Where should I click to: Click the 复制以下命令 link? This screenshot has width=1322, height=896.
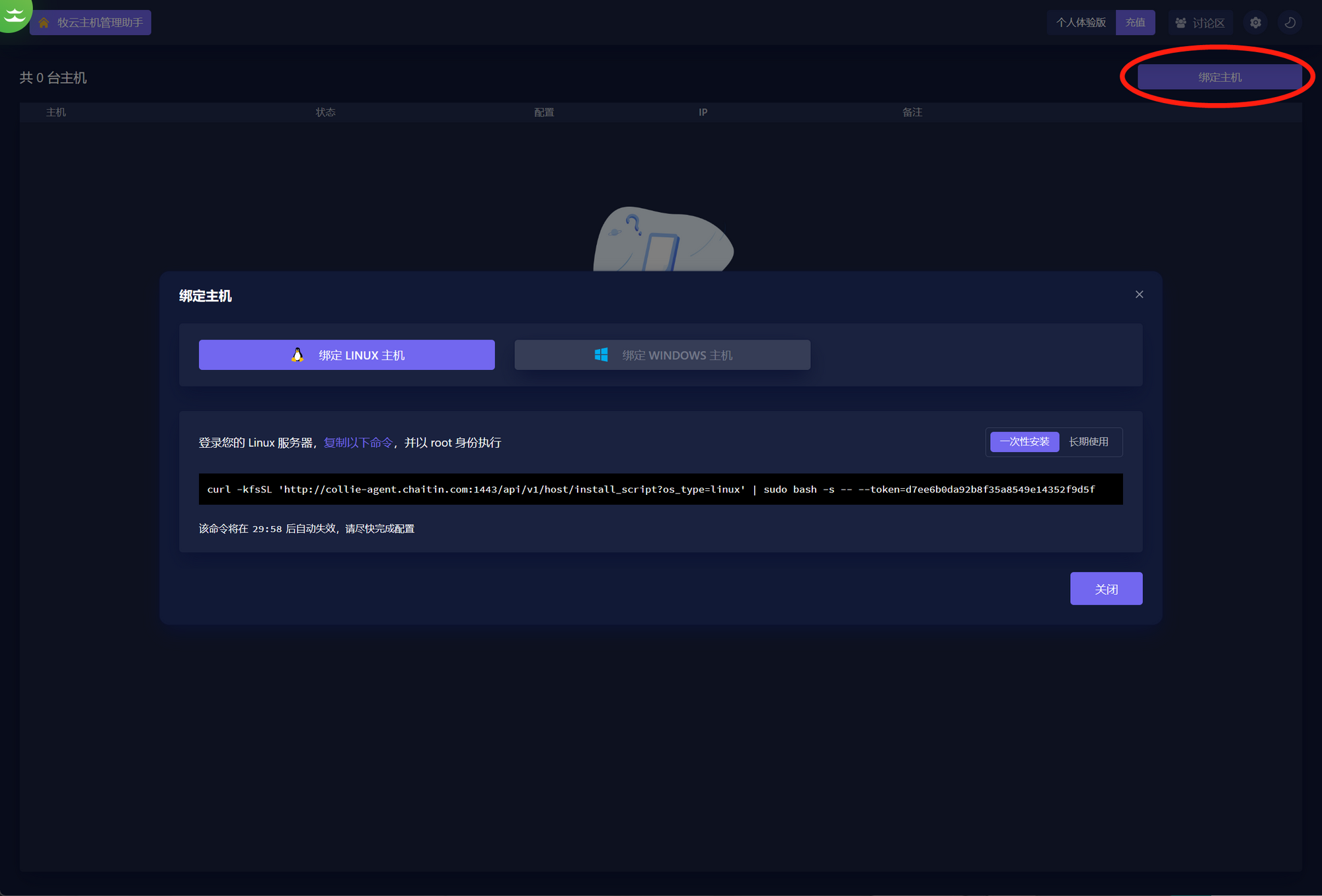pyautogui.click(x=358, y=443)
